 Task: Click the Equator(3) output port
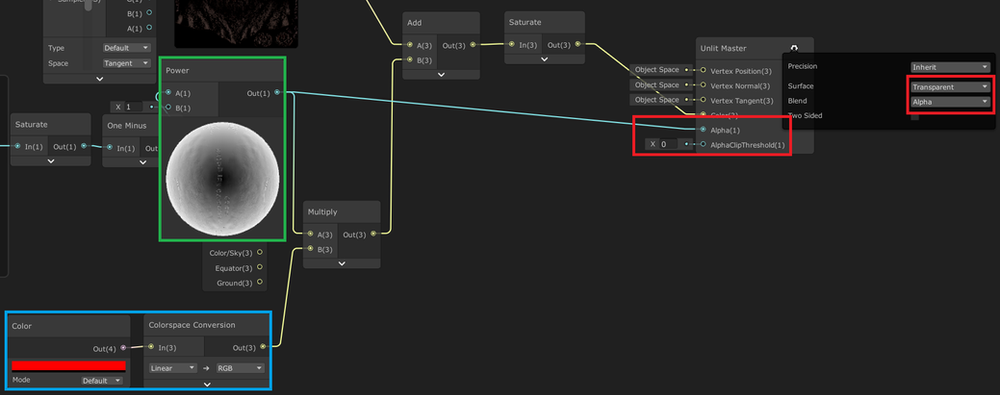pyautogui.click(x=260, y=268)
